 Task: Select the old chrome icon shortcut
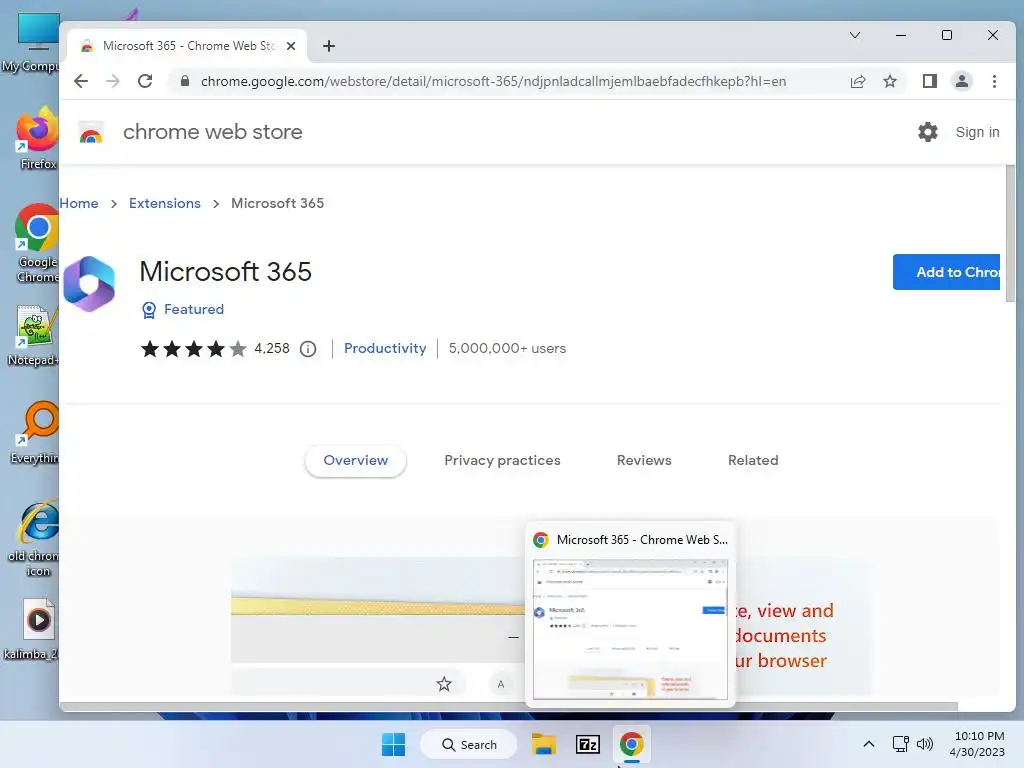[36, 539]
